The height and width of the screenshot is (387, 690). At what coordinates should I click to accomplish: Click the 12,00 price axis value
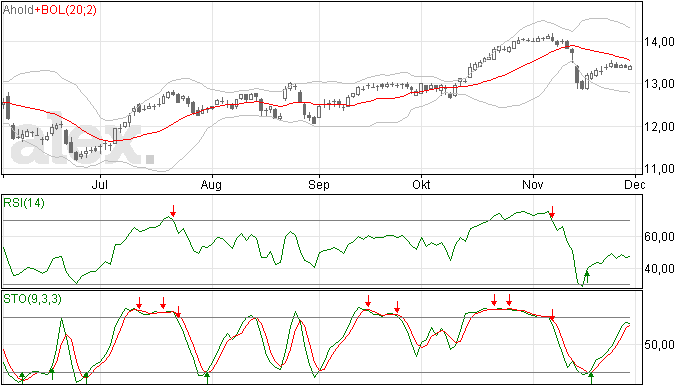point(660,127)
